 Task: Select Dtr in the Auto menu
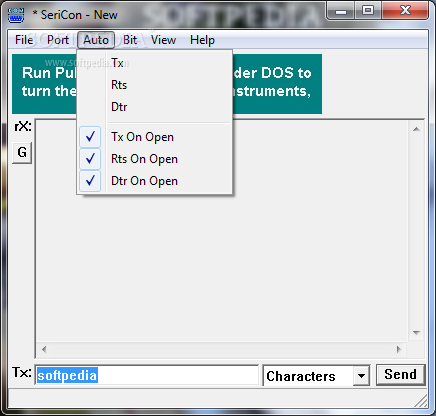click(x=155, y=107)
